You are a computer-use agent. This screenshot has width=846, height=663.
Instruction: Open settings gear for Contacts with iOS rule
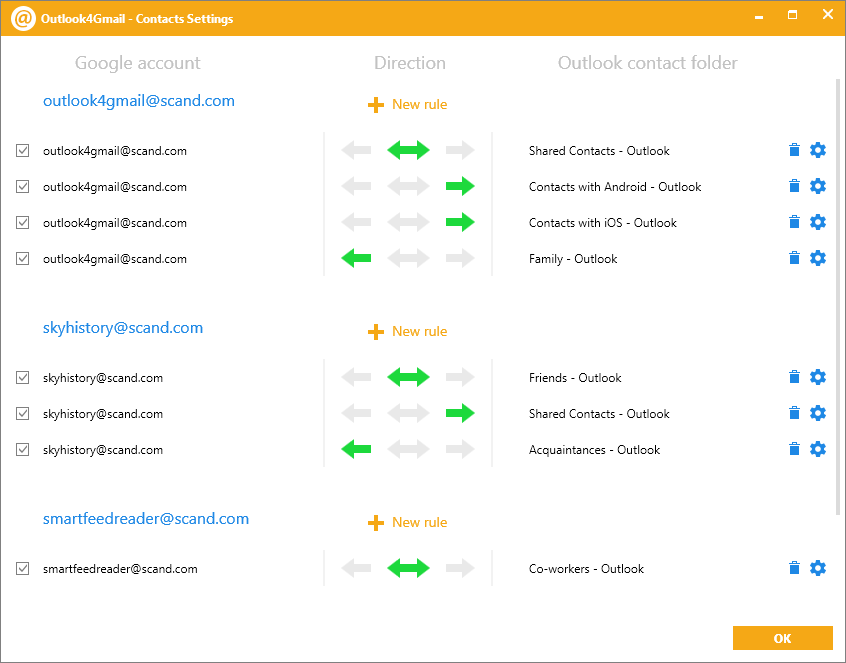tap(818, 222)
